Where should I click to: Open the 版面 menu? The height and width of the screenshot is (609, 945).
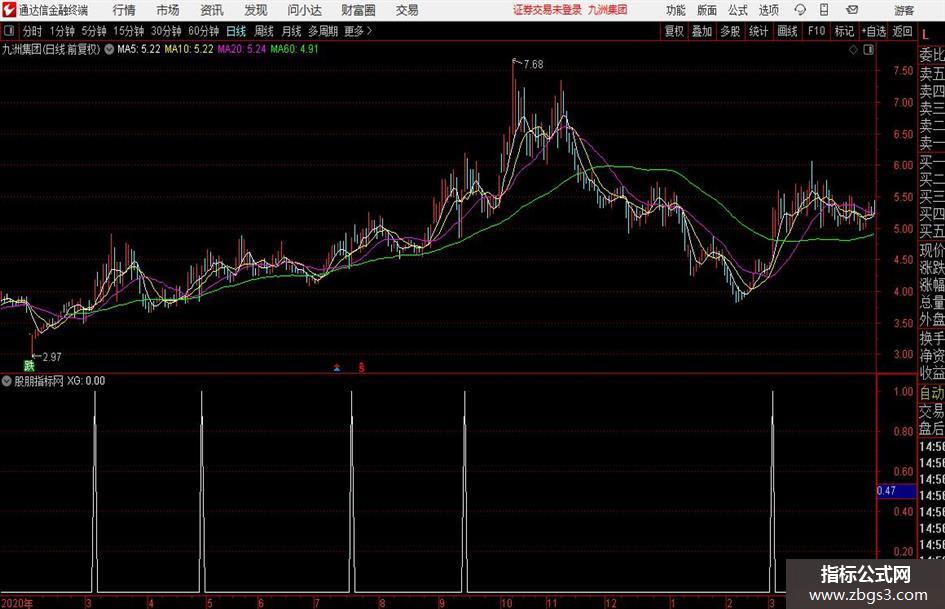tap(707, 10)
